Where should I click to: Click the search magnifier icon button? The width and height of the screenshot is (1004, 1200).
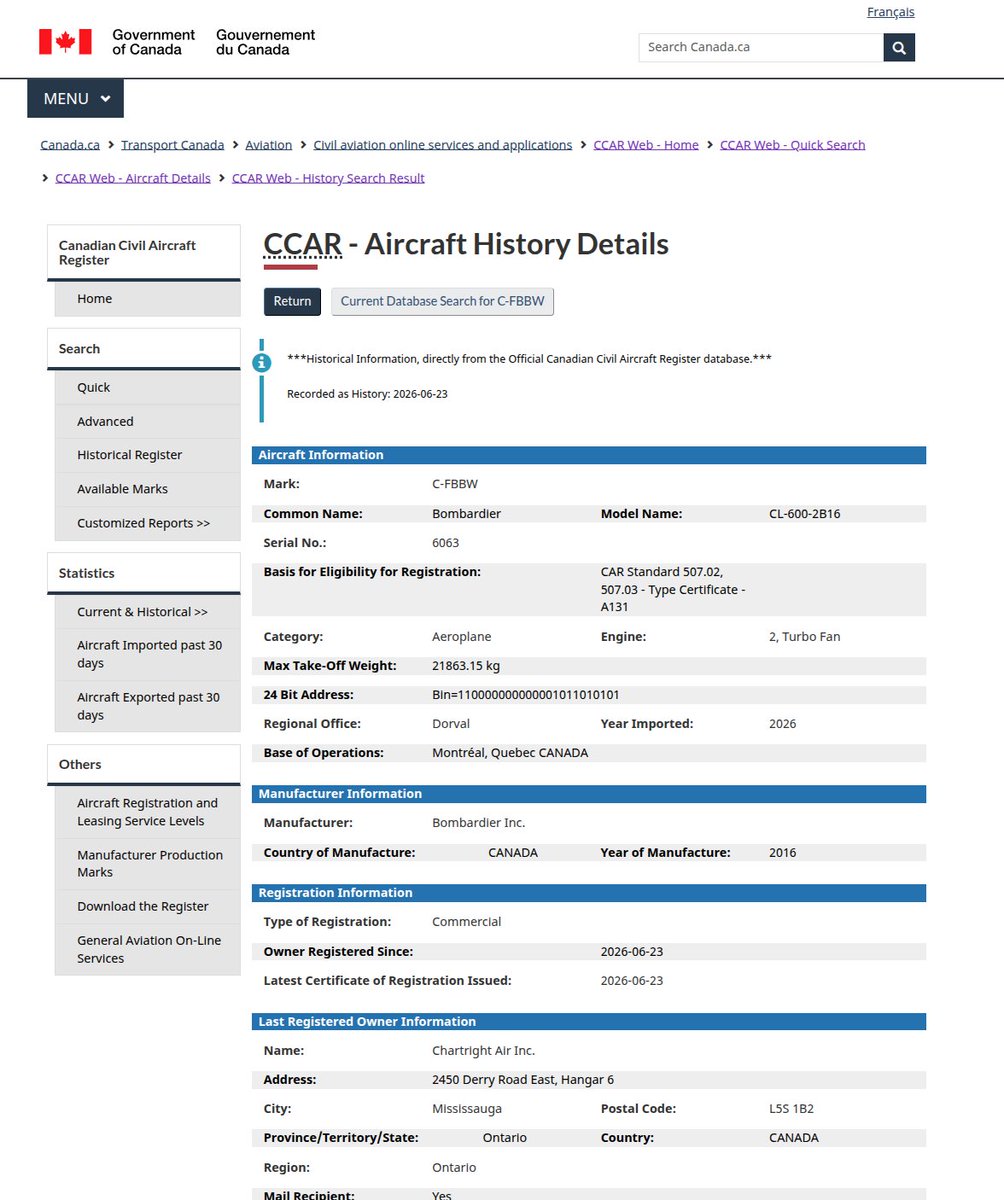[899, 47]
